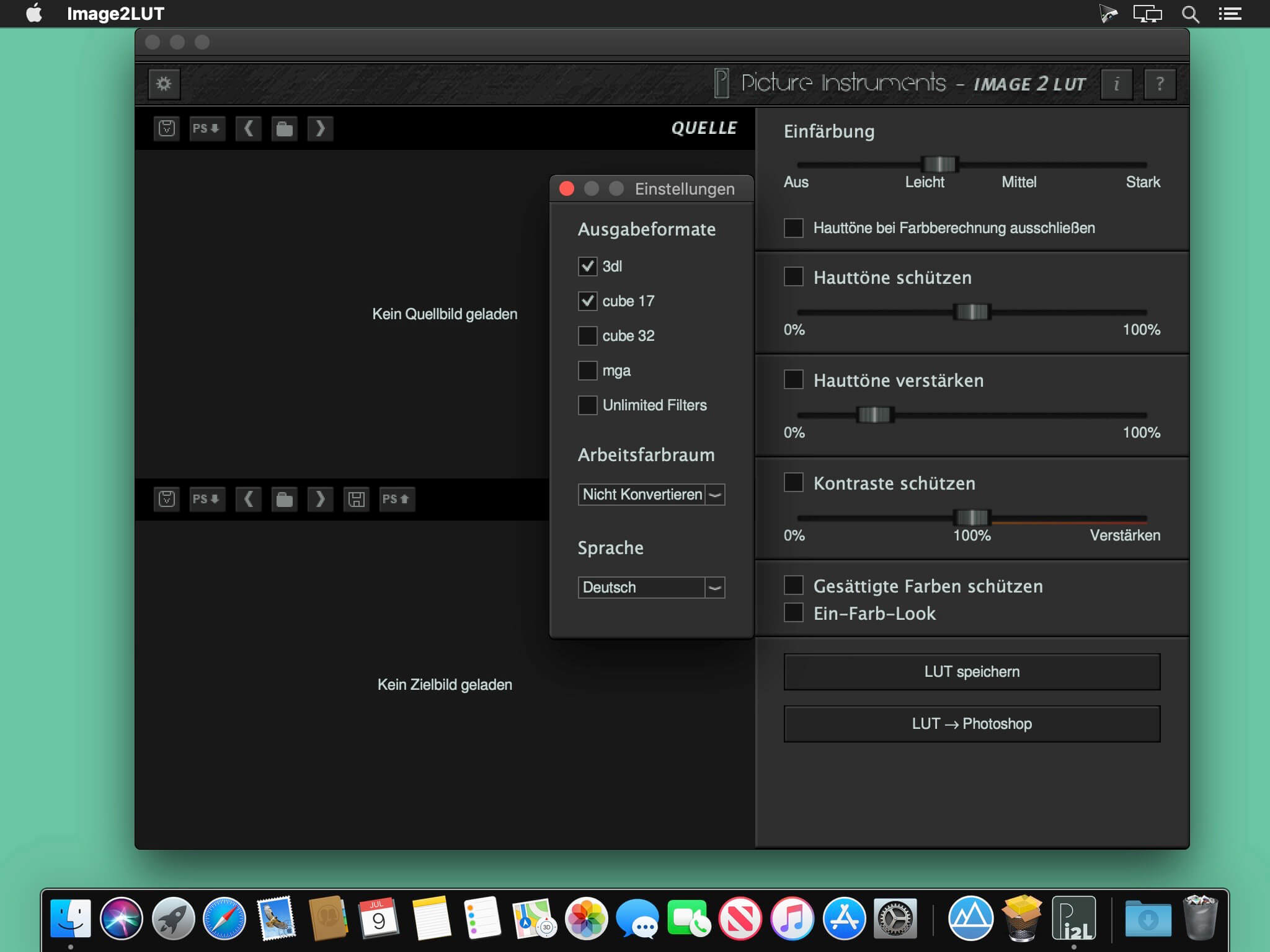This screenshot has height=952, width=1270.
Task: Click the target 'PS' export to Photoshop icon
Action: (x=396, y=499)
